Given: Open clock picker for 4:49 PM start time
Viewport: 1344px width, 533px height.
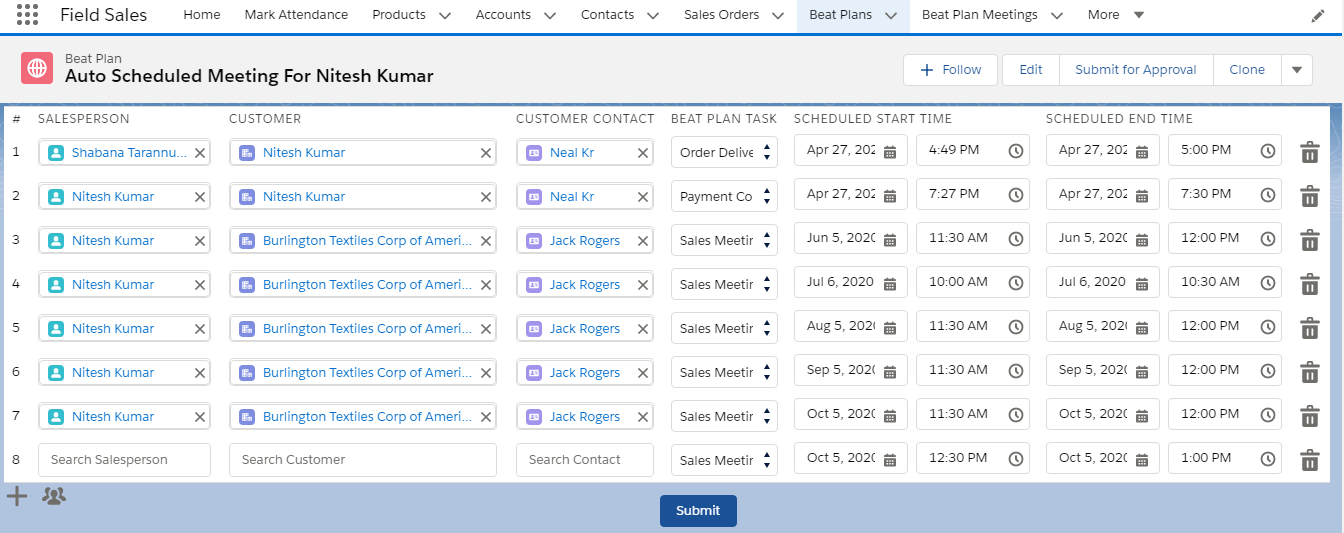Looking at the screenshot, I should [1016, 151].
